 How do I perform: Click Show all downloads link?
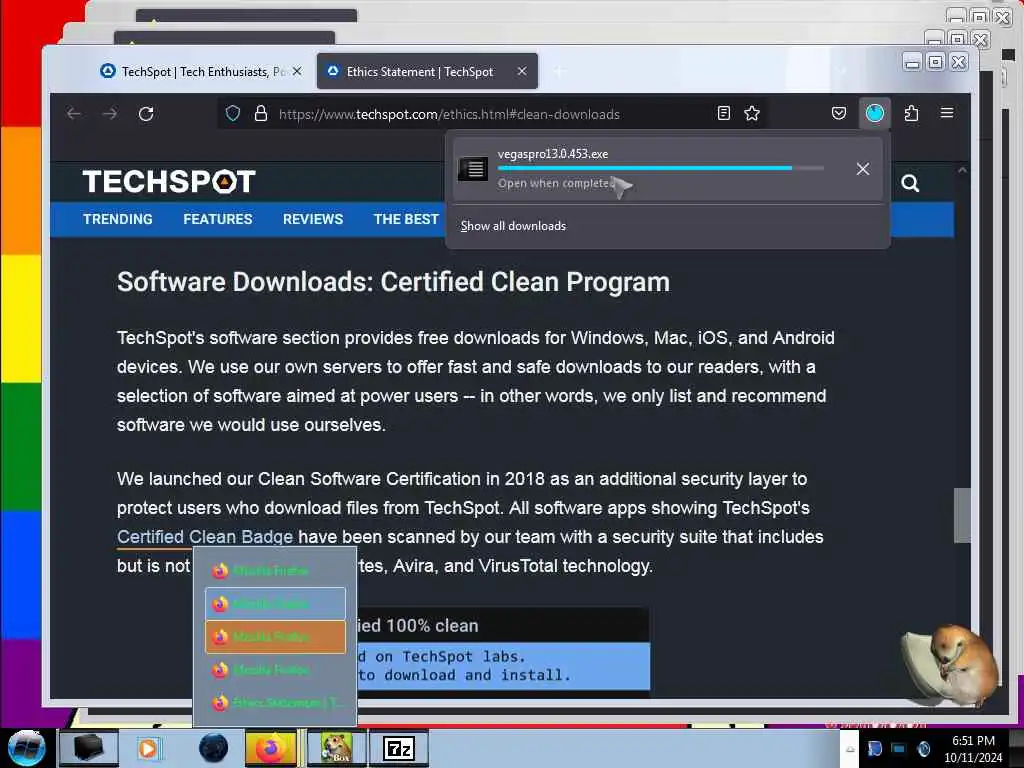pos(513,226)
